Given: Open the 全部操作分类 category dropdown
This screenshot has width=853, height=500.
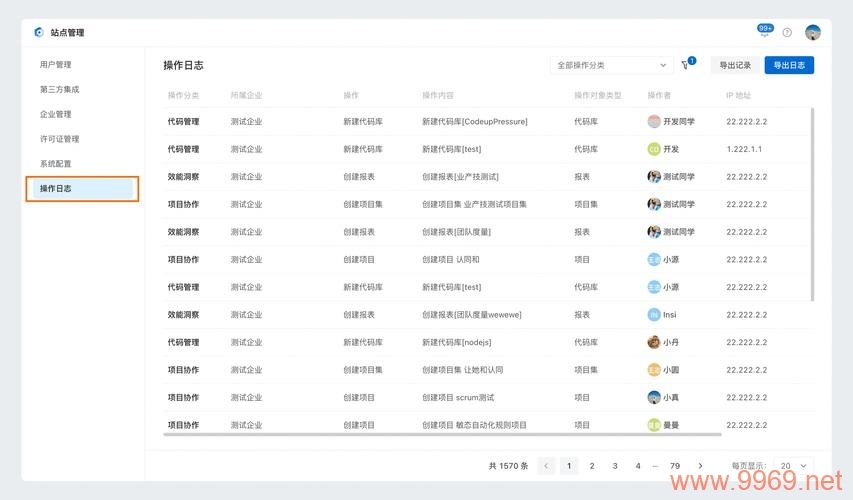Looking at the screenshot, I should coord(611,65).
